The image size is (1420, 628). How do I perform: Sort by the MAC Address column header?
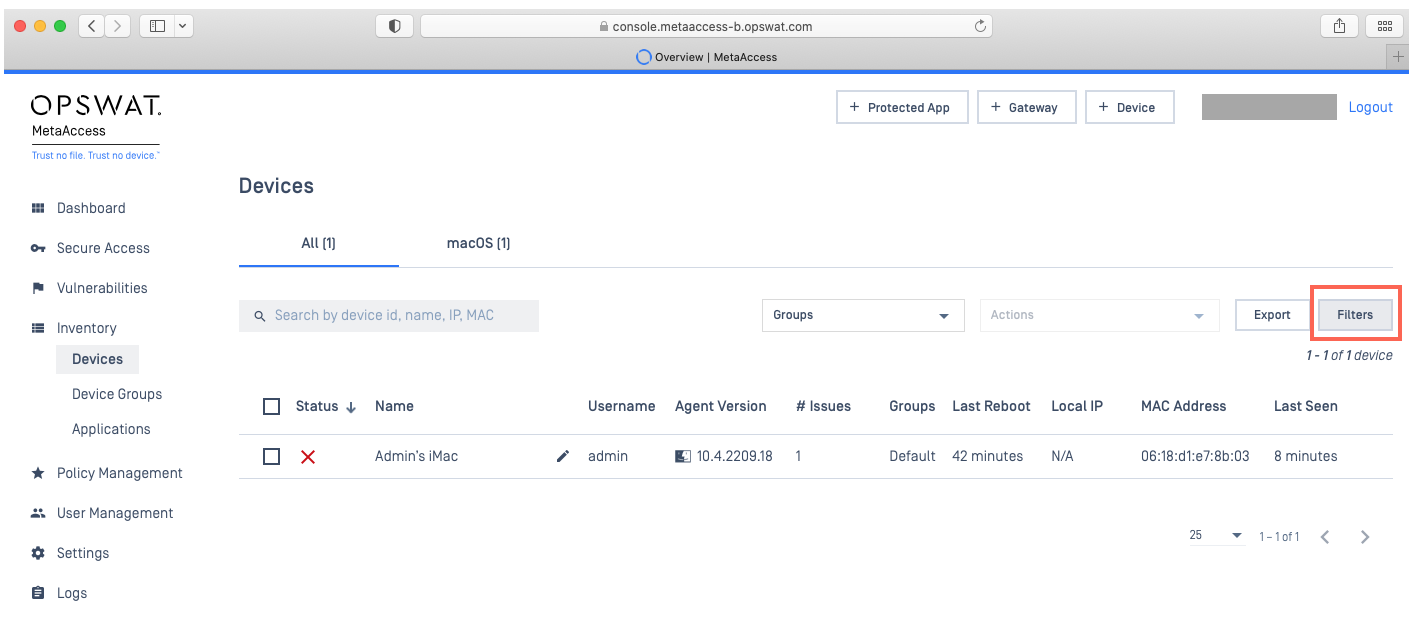1183,406
